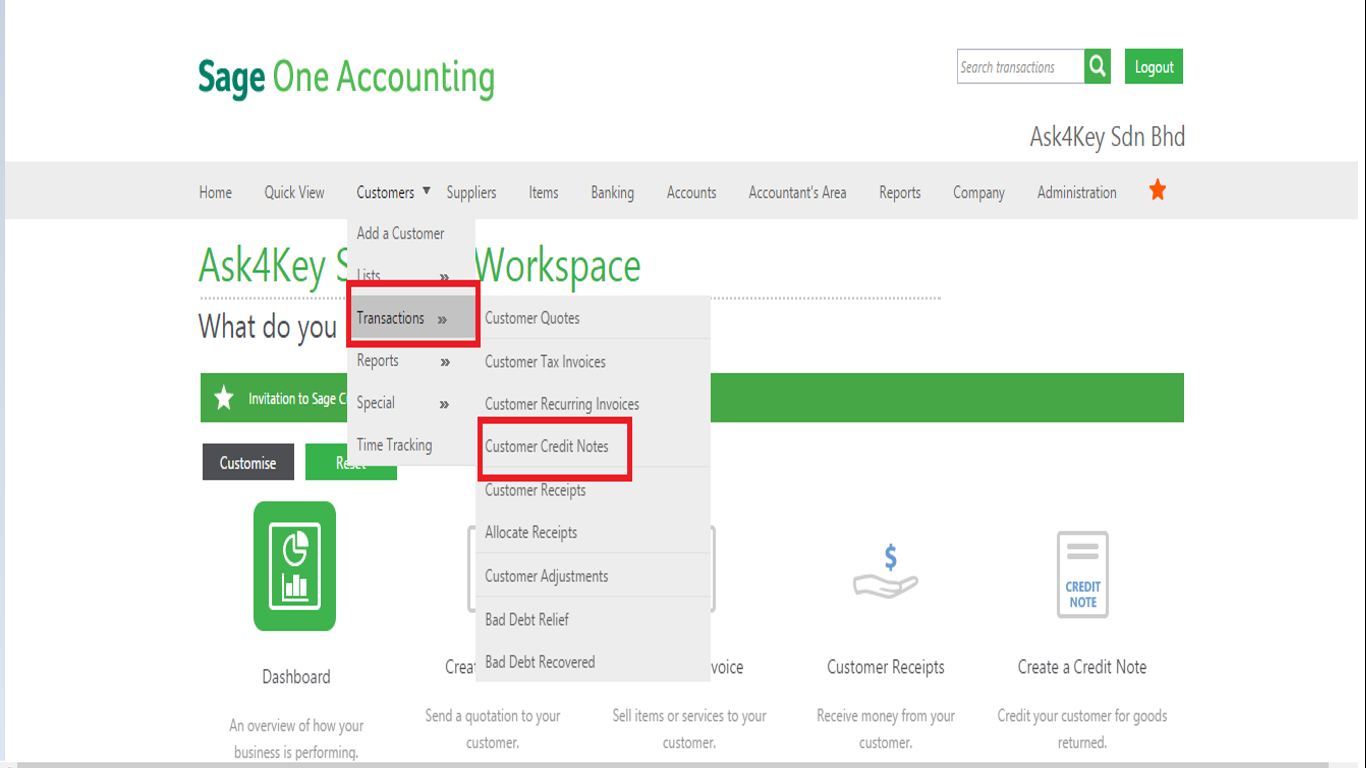Open the Quick View menu
This screenshot has width=1366, height=768.
click(x=294, y=192)
